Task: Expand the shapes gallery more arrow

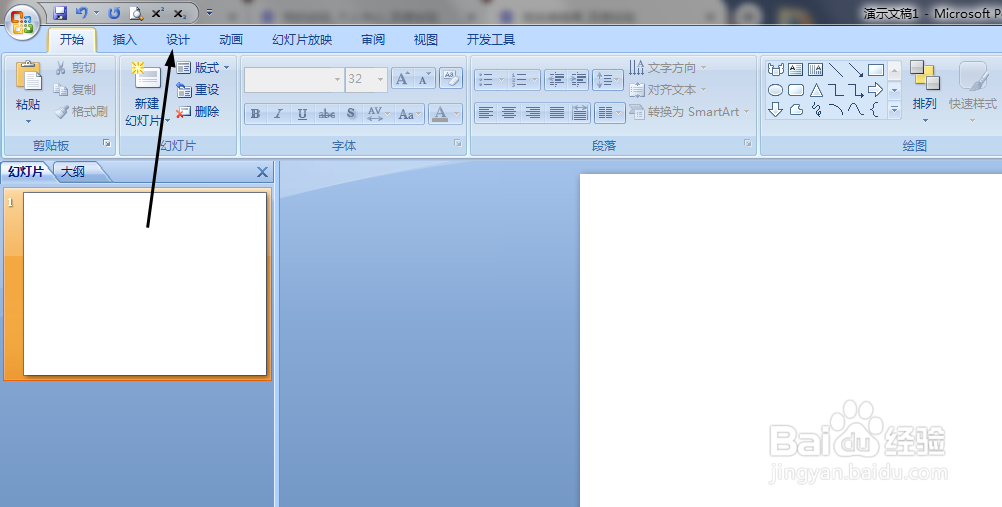Action: point(895,110)
